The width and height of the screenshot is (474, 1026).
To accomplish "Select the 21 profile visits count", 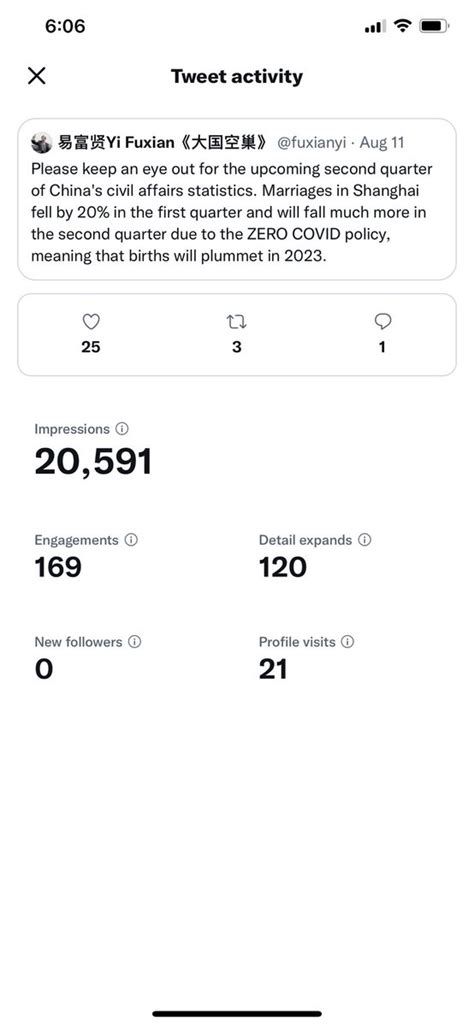I will click(x=273, y=669).
